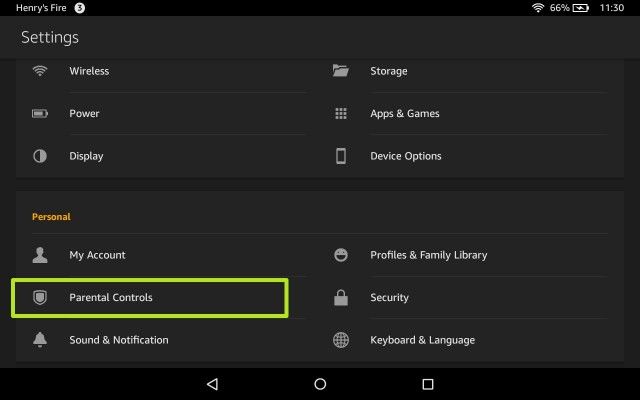Tap the Security padlock icon

pyautogui.click(x=341, y=298)
